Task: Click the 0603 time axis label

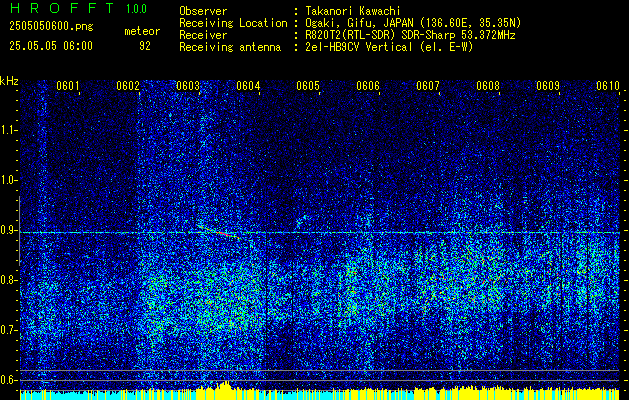Action: tap(187, 86)
